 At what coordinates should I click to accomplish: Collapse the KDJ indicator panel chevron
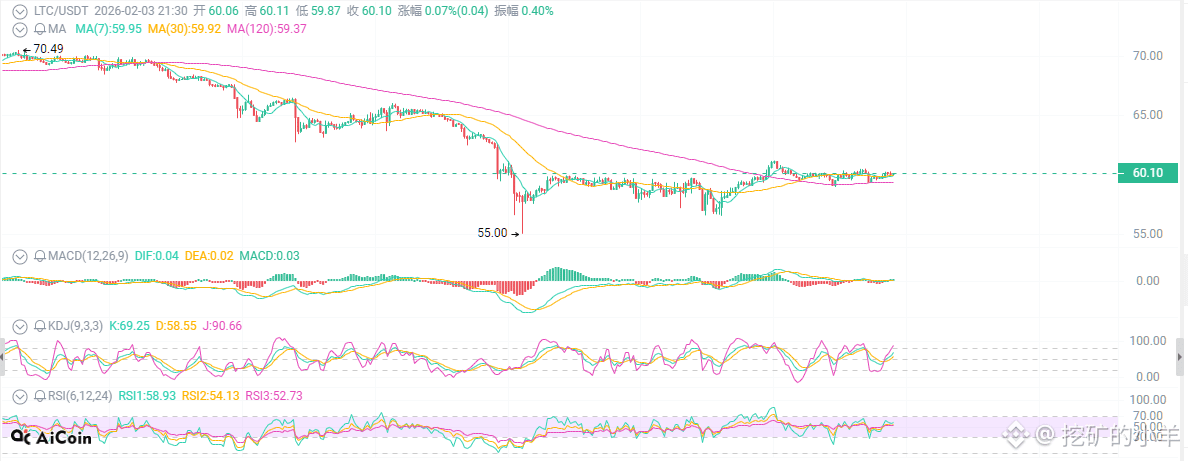click(x=20, y=326)
